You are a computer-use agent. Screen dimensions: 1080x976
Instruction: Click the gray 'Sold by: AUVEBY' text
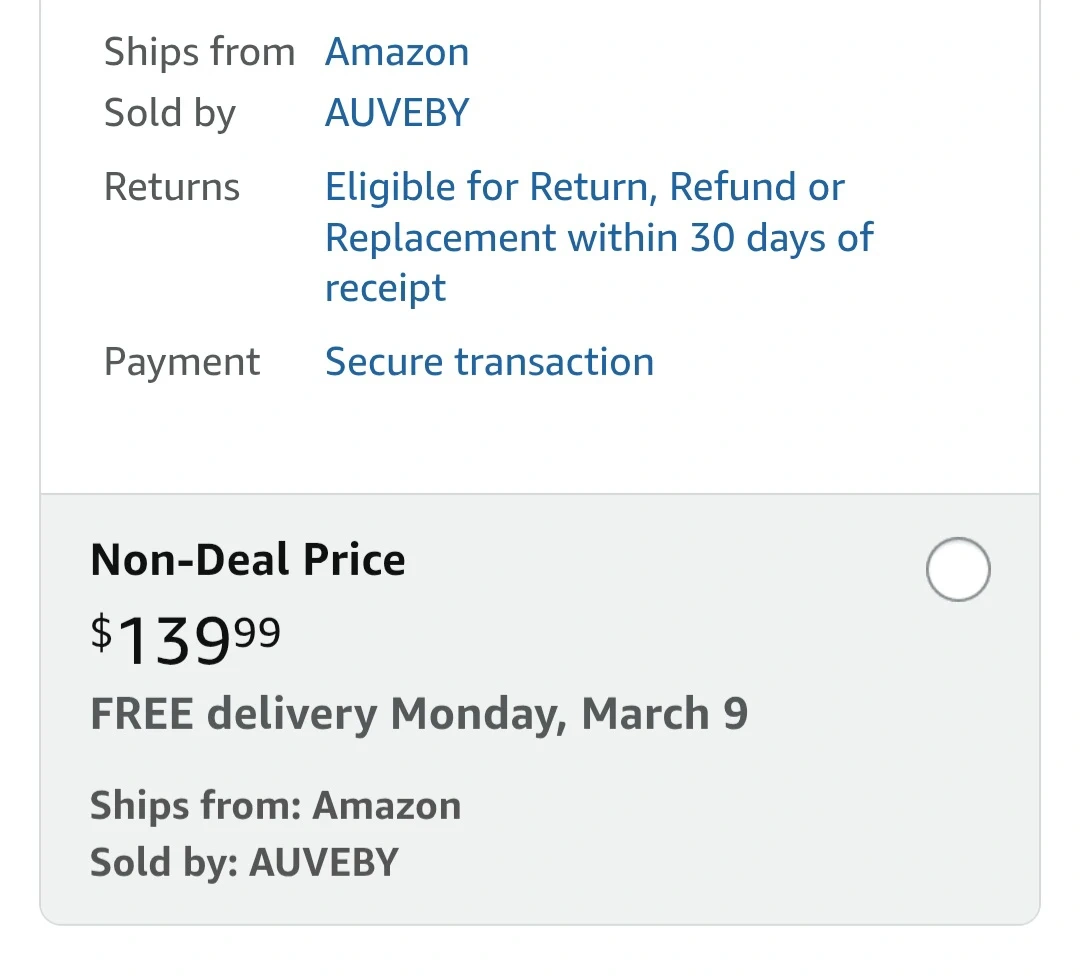pos(244,862)
